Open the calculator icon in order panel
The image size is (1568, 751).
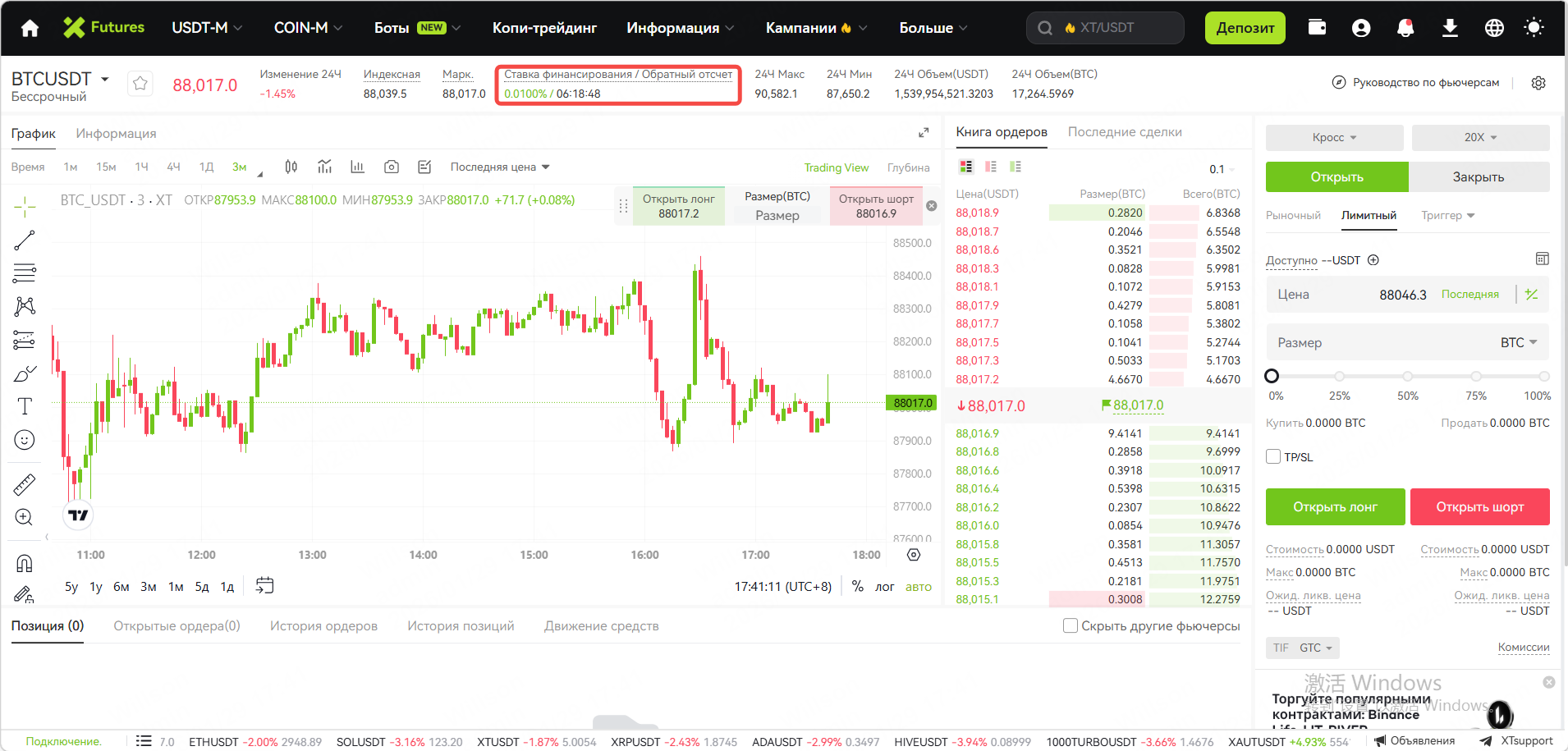click(x=1542, y=259)
